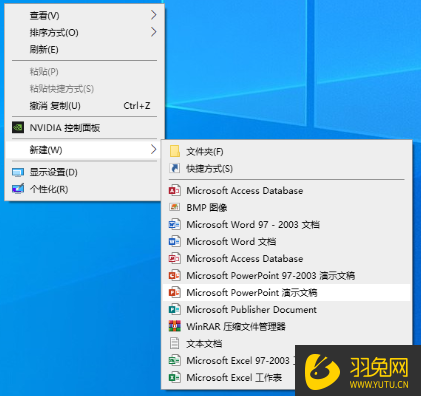Image resolution: width=421 pixels, height=396 pixels.
Task: Click the highlighted PowerPoint 演示文稿 icon
Action: [175, 292]
